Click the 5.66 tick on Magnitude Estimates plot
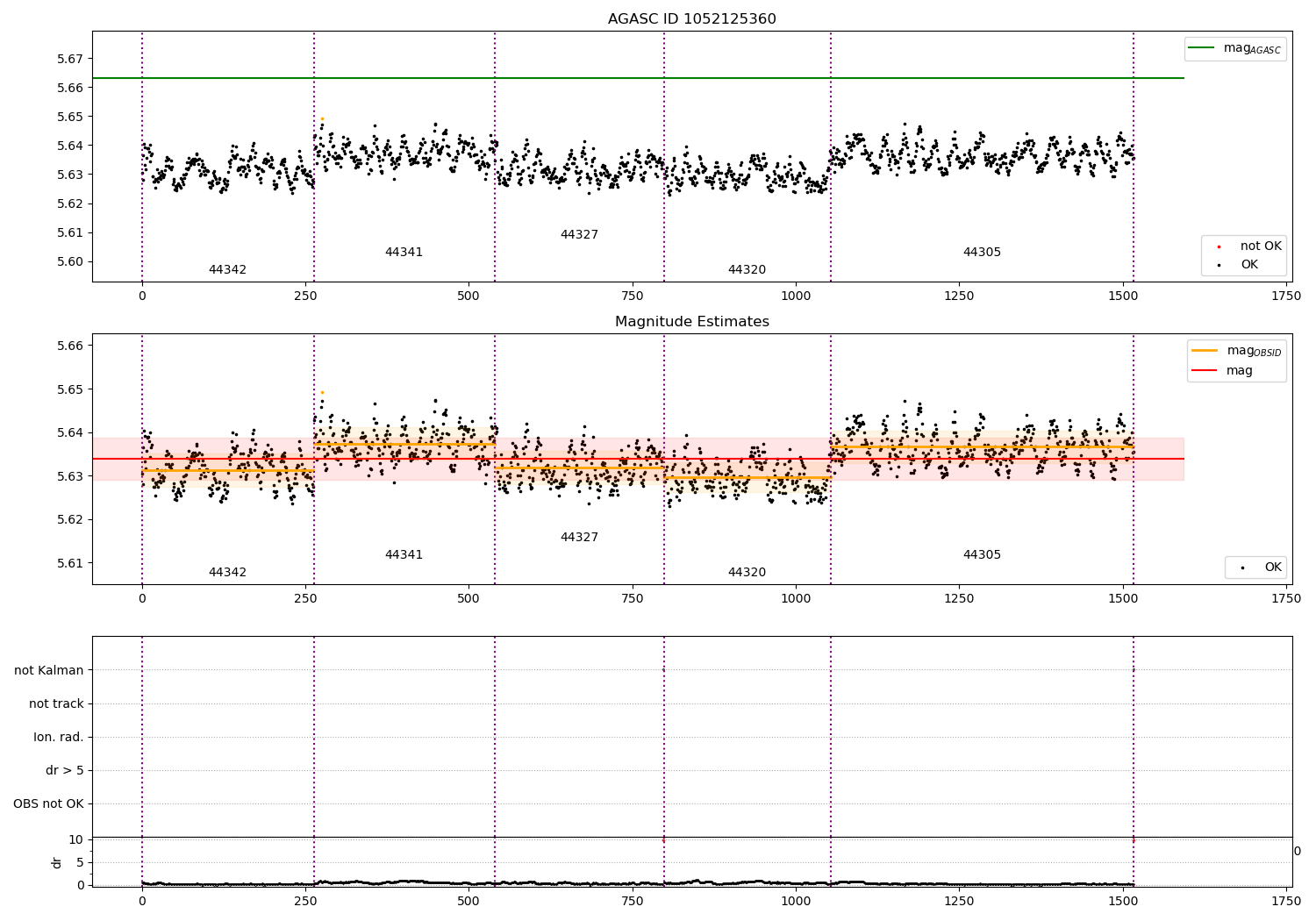This screenshot has height=921, width=1316. (x=70, y=346)
